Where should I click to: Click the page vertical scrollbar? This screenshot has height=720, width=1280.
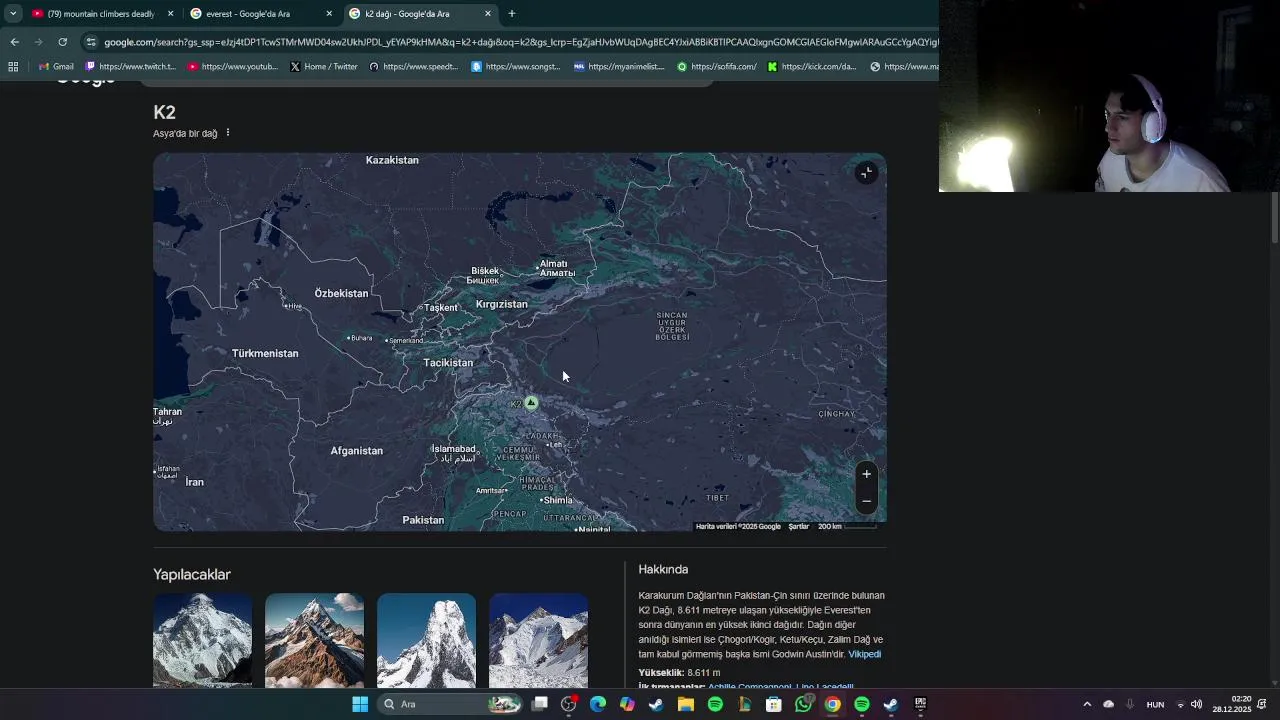pos(1274,215)
